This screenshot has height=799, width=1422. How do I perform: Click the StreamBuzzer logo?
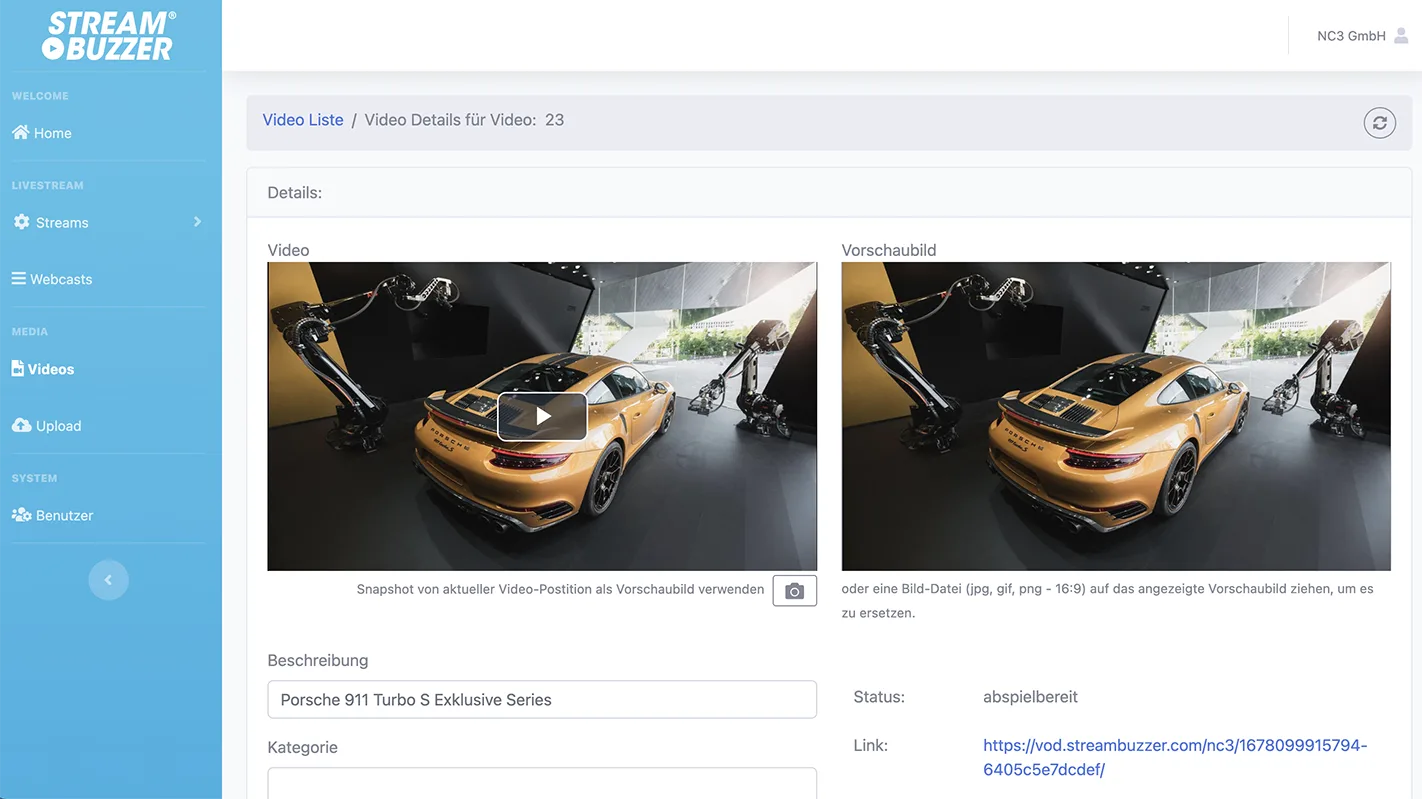point(110,36)
